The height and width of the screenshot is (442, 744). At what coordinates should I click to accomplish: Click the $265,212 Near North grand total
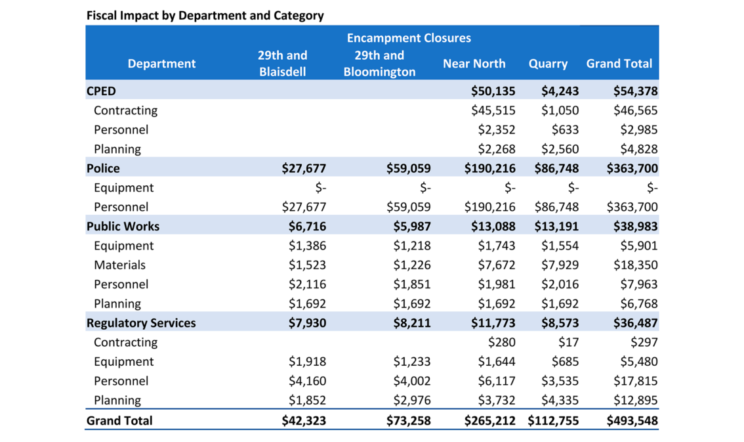[x=484, y=421]
